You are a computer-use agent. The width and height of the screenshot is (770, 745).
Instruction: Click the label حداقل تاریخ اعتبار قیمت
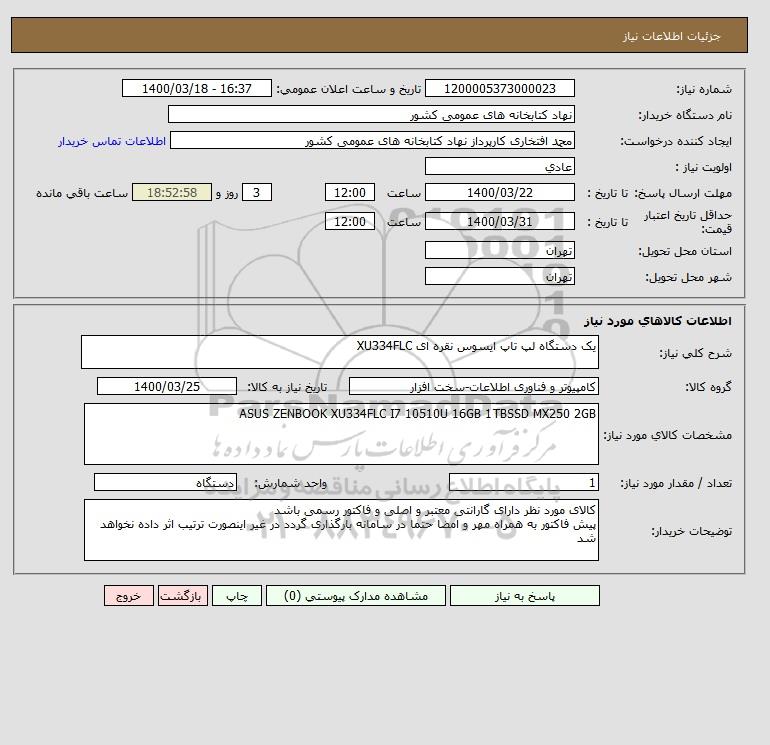tap(688, 222)
